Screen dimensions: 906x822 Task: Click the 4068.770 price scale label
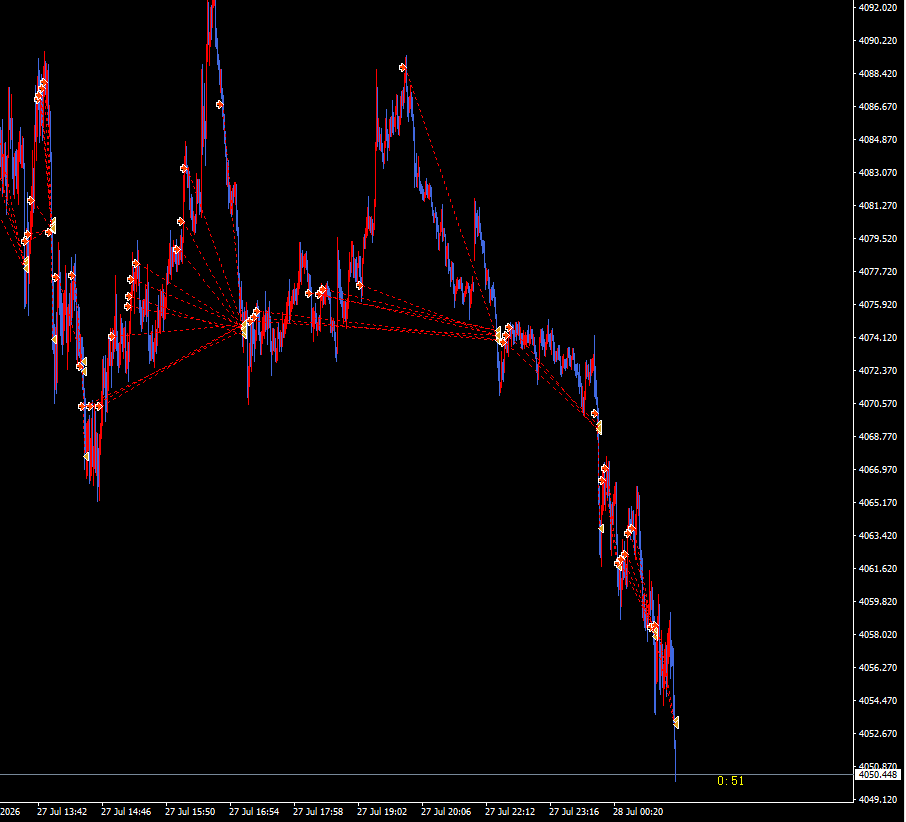[x=878, y=436]
